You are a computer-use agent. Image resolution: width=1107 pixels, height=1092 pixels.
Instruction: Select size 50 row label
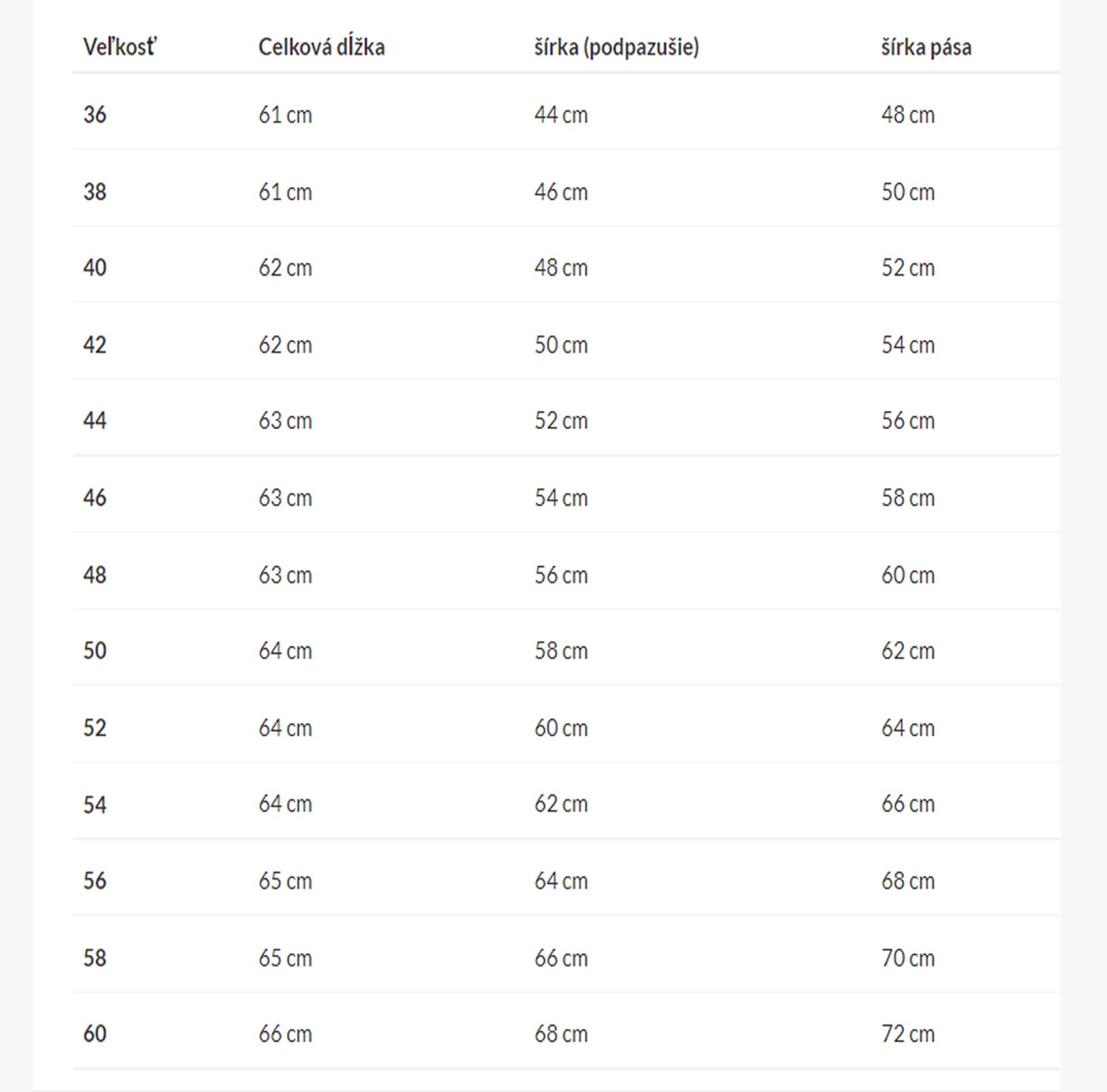pos(95,650)
